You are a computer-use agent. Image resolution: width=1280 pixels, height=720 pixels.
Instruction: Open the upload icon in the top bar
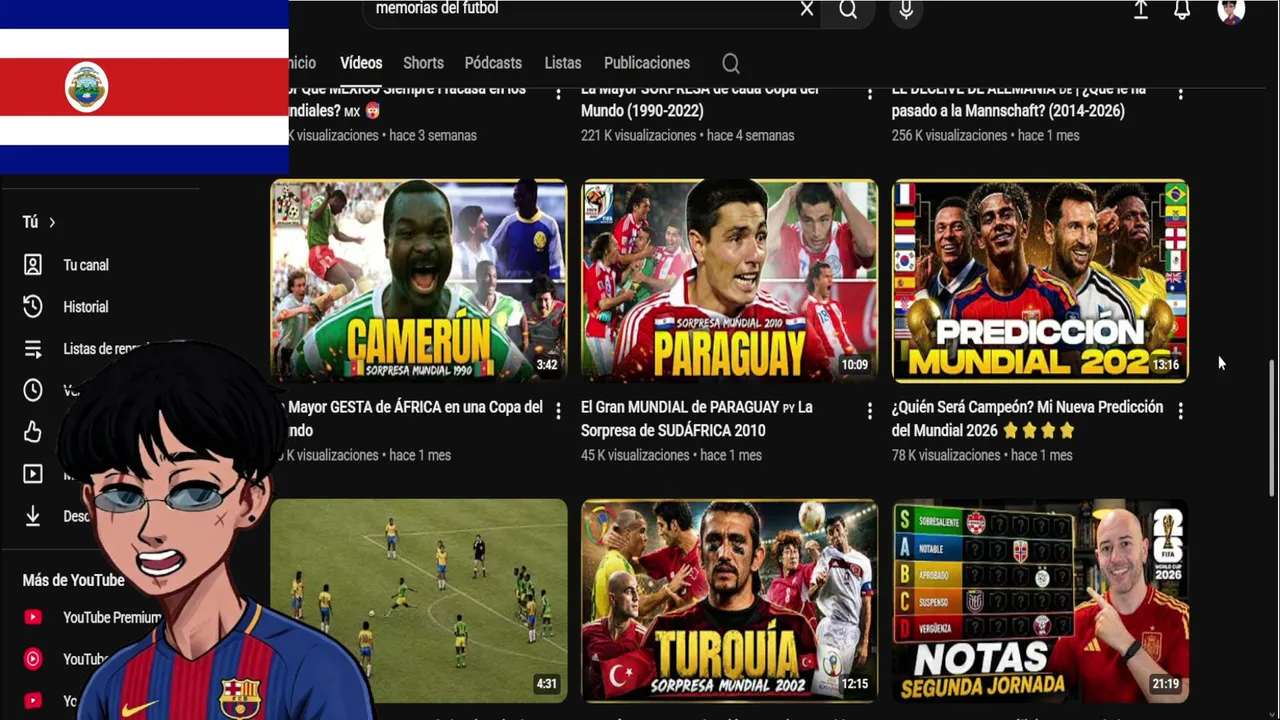(1140, 10)
